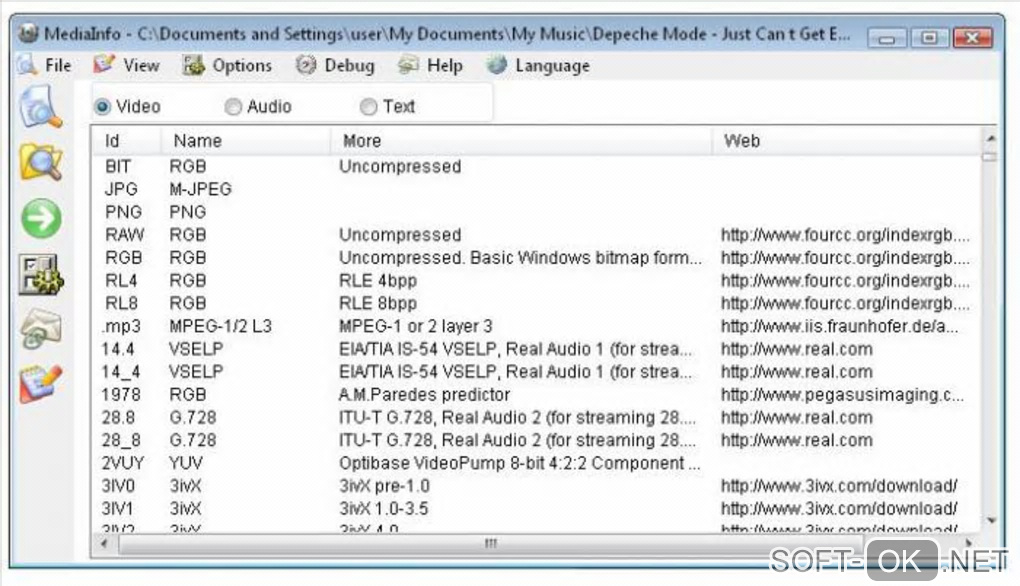Click the pegasusimaging web address cell
This screenshot has width=1020, height=586.
pyautogui.click(x=842, y=395)
